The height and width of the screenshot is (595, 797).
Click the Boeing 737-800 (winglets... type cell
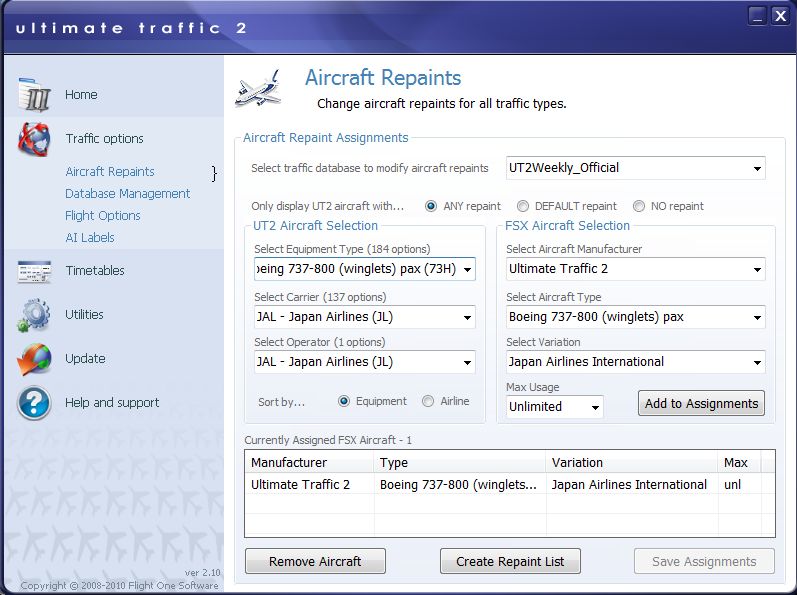[x=458, y=485]
